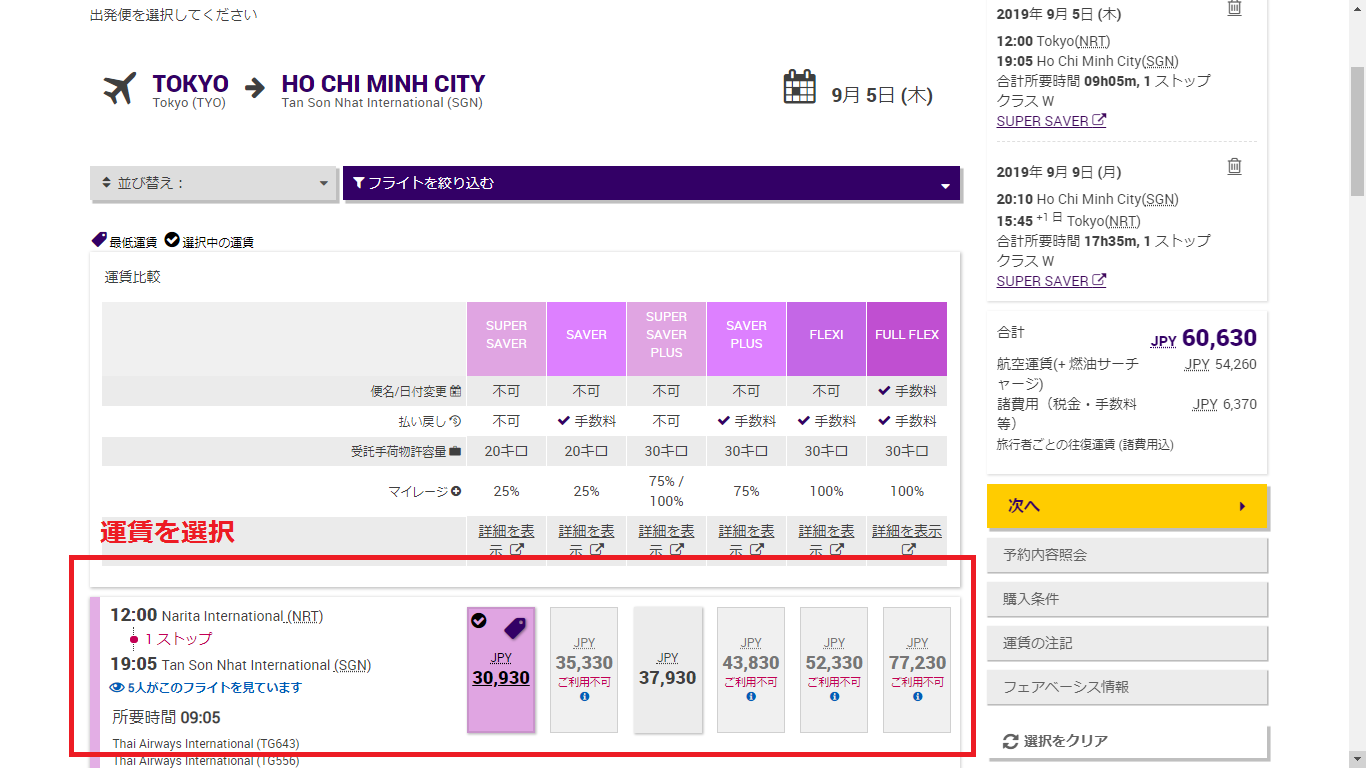Click info icon under JPY 43,830 fare

pyautogui.click(x=750, y=697)
